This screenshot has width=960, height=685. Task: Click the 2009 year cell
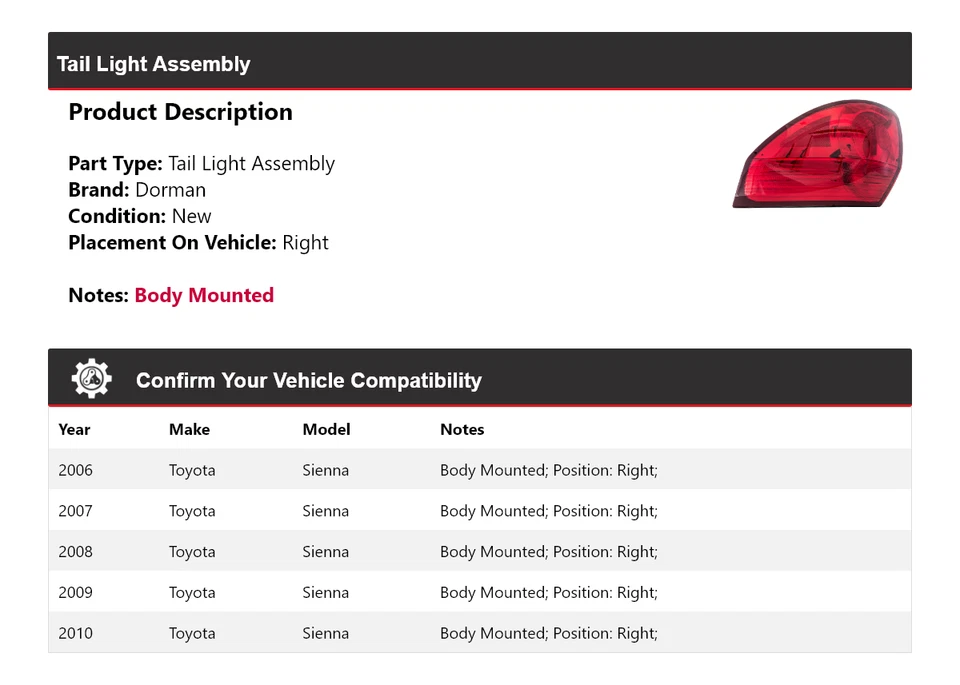pos(75,592)
